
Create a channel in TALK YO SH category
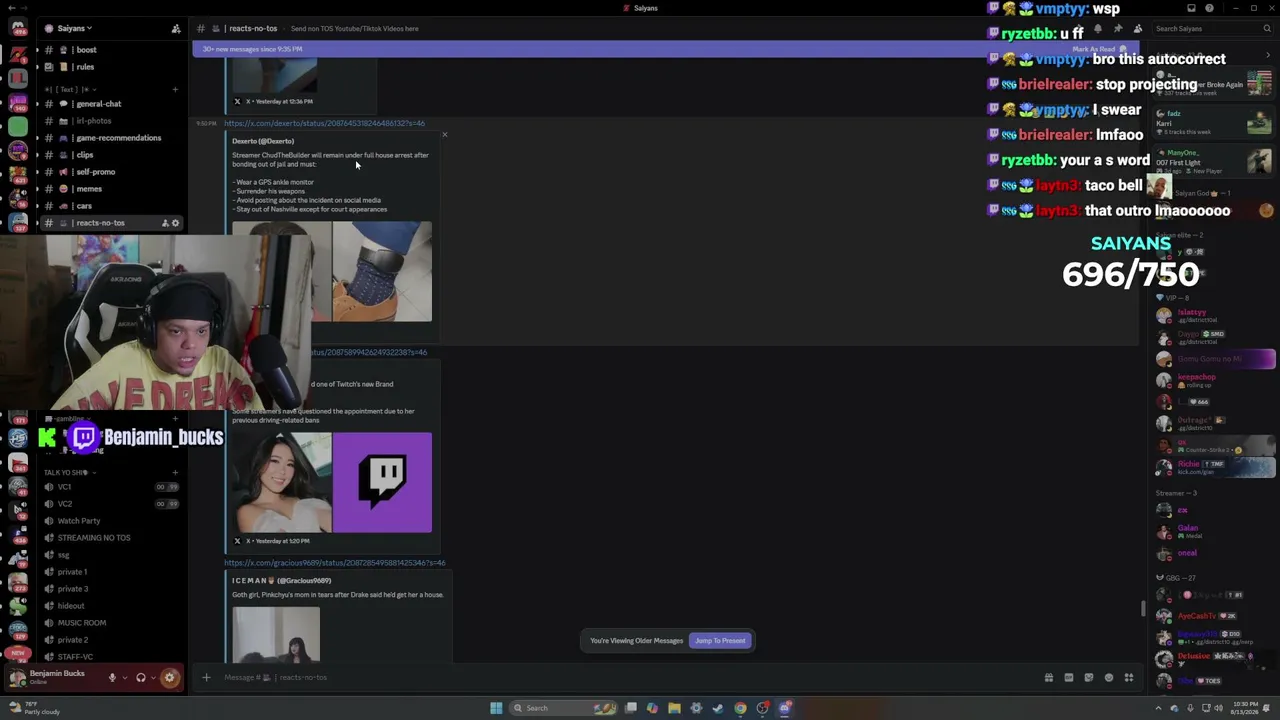(175, 472)
